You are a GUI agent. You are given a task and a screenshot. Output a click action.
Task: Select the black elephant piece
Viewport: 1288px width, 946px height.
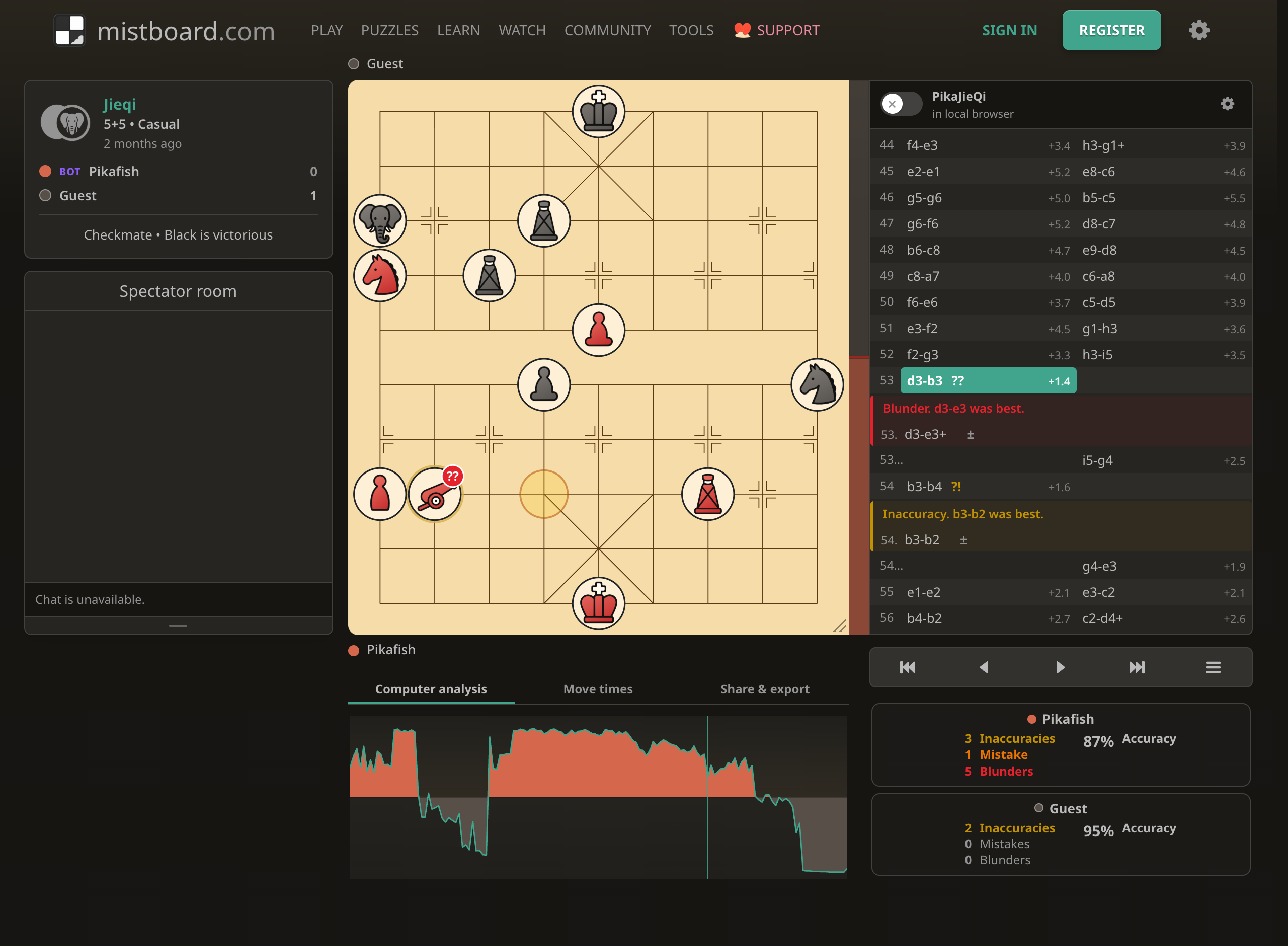pyautogui.click(x=379, y=220)
